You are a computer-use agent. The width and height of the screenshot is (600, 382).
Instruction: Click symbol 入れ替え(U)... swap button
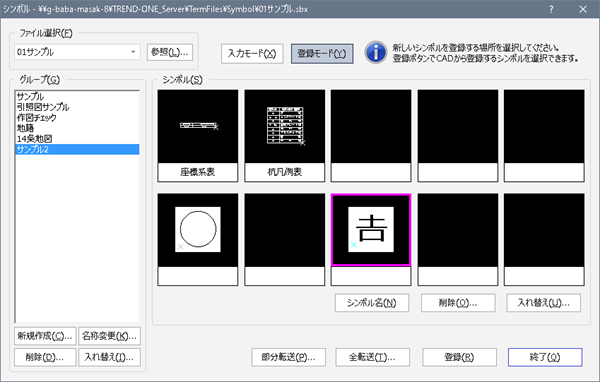coord(544,303)
